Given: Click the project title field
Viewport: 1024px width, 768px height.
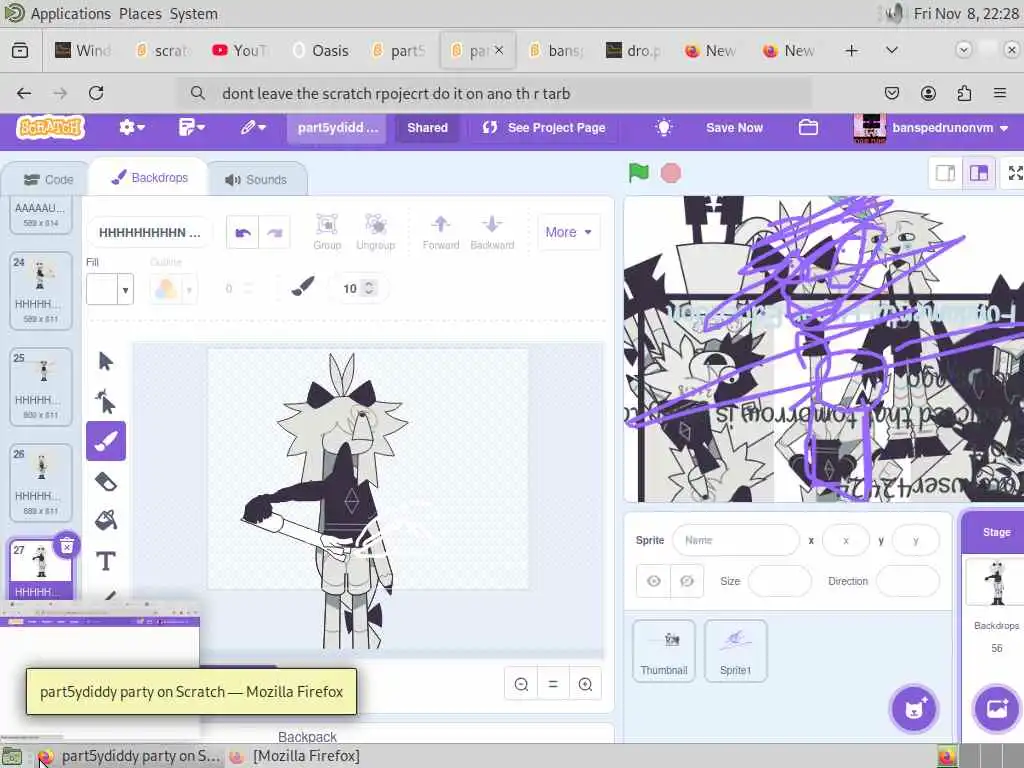Looking at the screenshot, I should 337,127.
